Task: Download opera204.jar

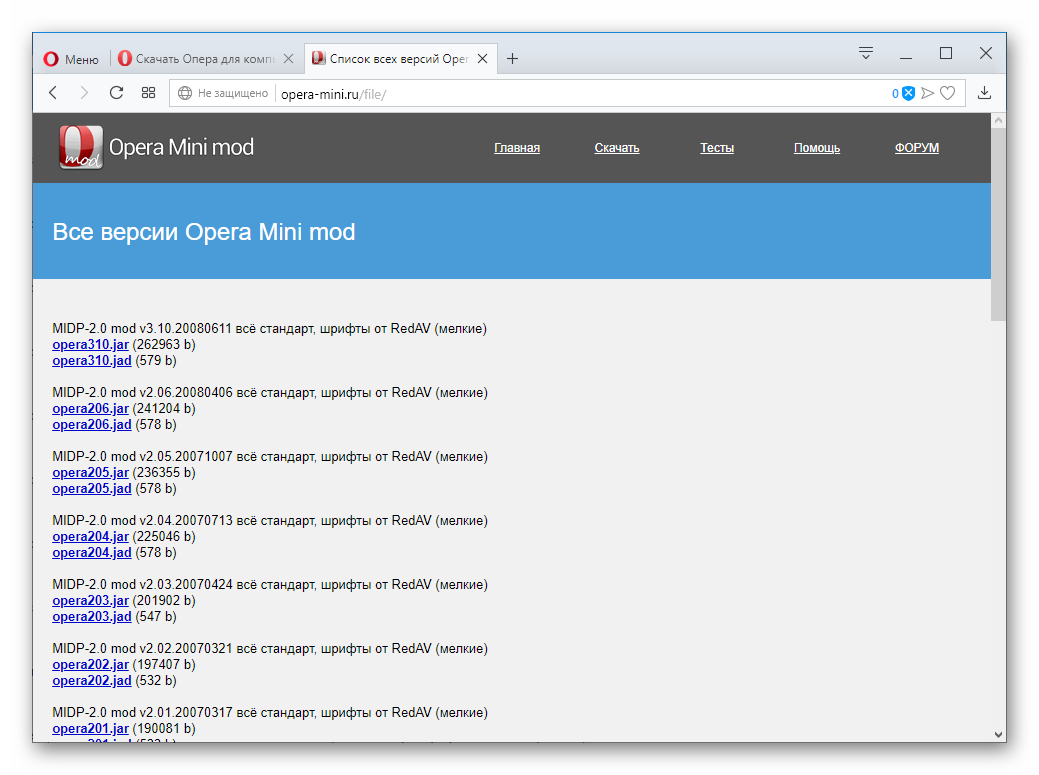Action: tap(91, 537)
